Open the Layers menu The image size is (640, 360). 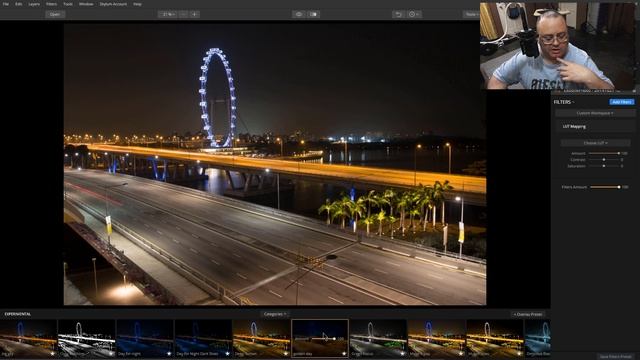34,4
